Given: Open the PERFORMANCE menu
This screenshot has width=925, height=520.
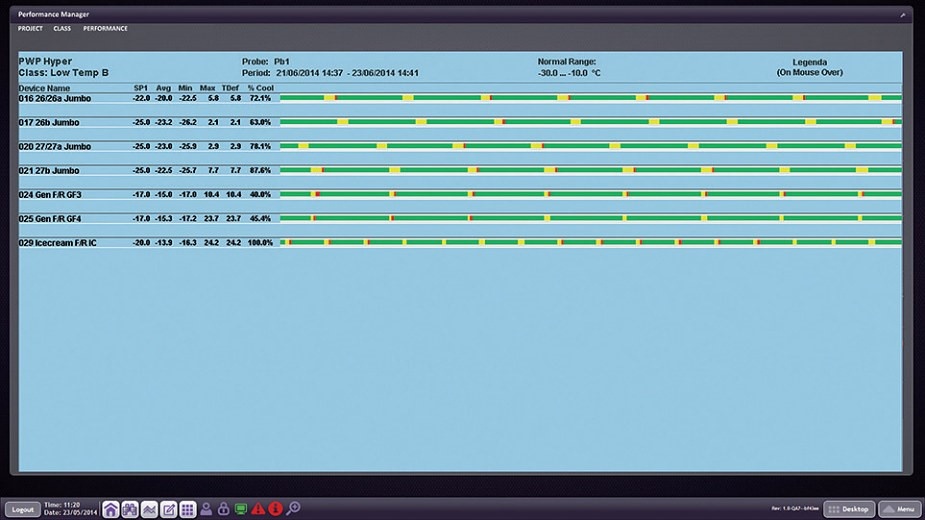Looking at the screenshot, I should 105,29.
